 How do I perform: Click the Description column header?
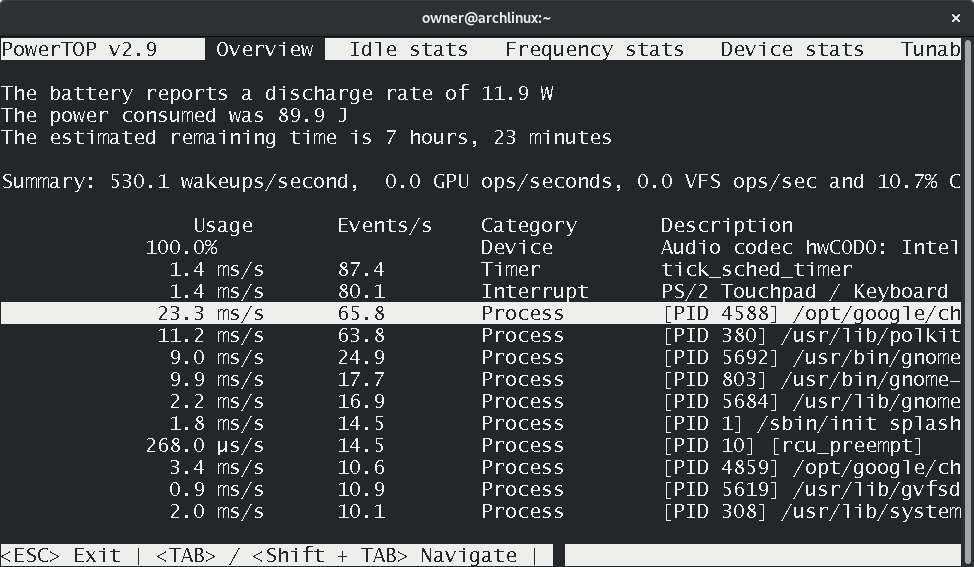tap(727, 225)
